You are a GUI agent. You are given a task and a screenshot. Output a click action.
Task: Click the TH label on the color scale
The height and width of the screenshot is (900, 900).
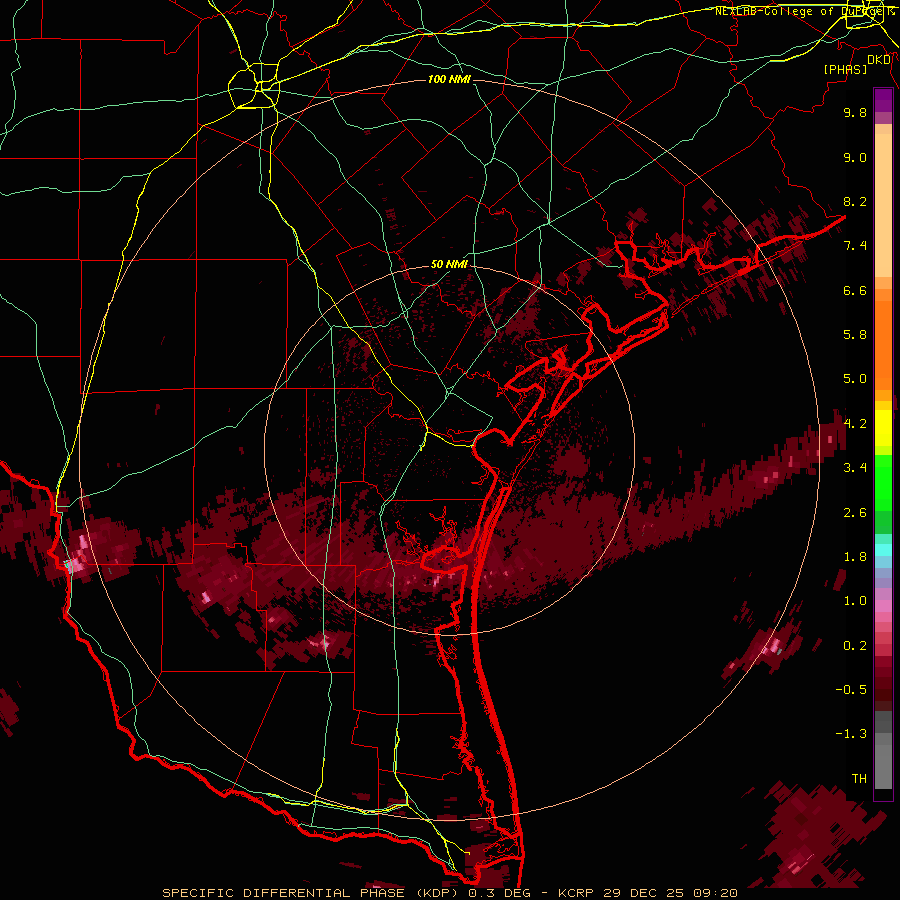859,779
